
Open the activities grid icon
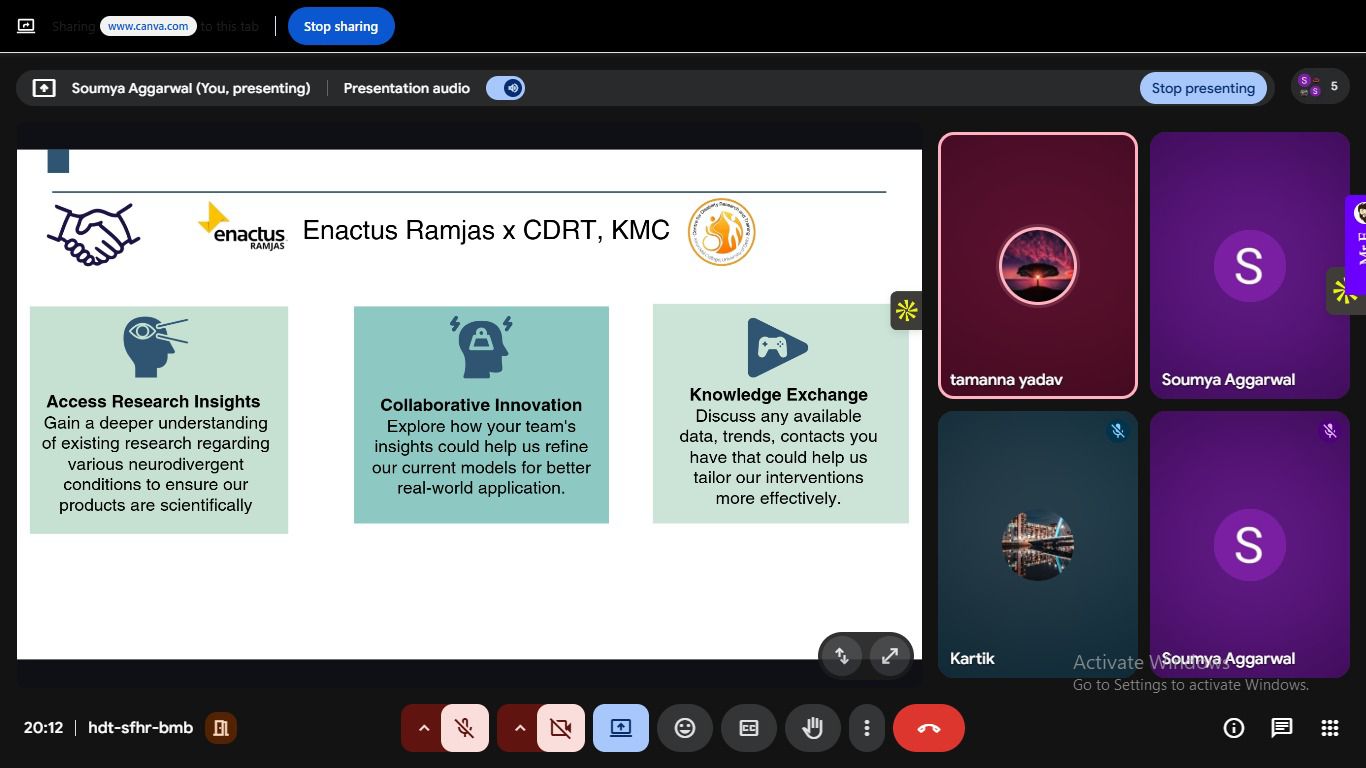tap(1330, 728)
